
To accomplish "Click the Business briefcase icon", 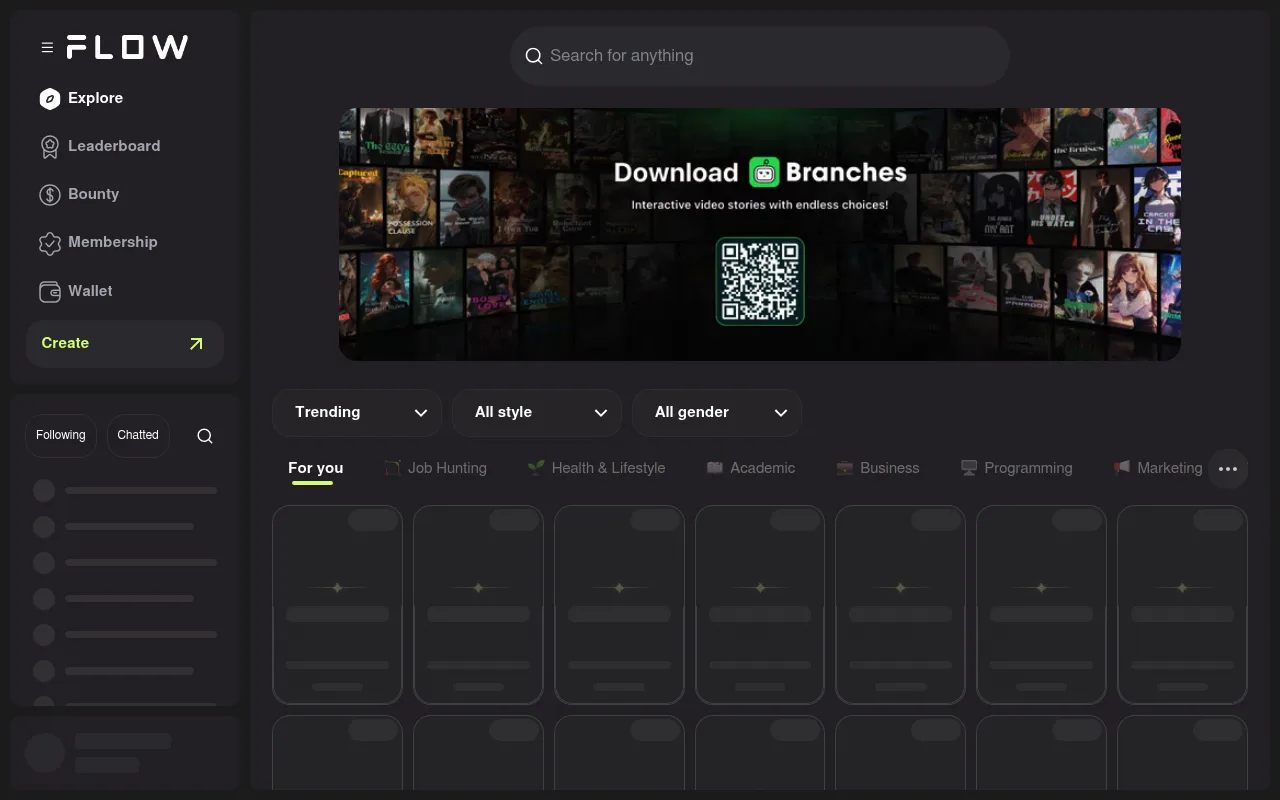I will pyautogui.click(x=845, y=468).
